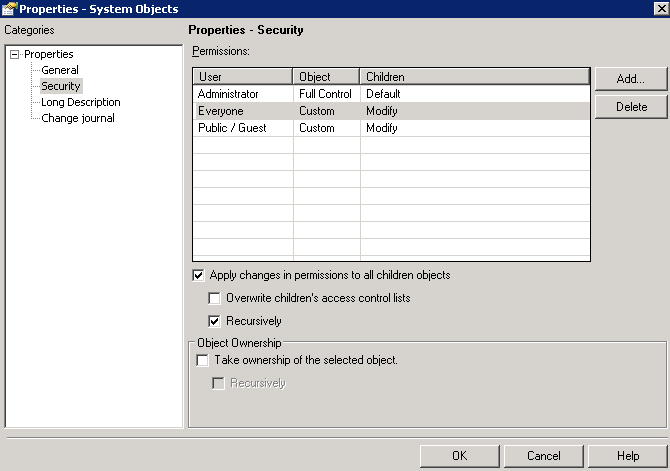Open Help for this dialog
Screen dimensions: 670x471
[x=627, y=456]
